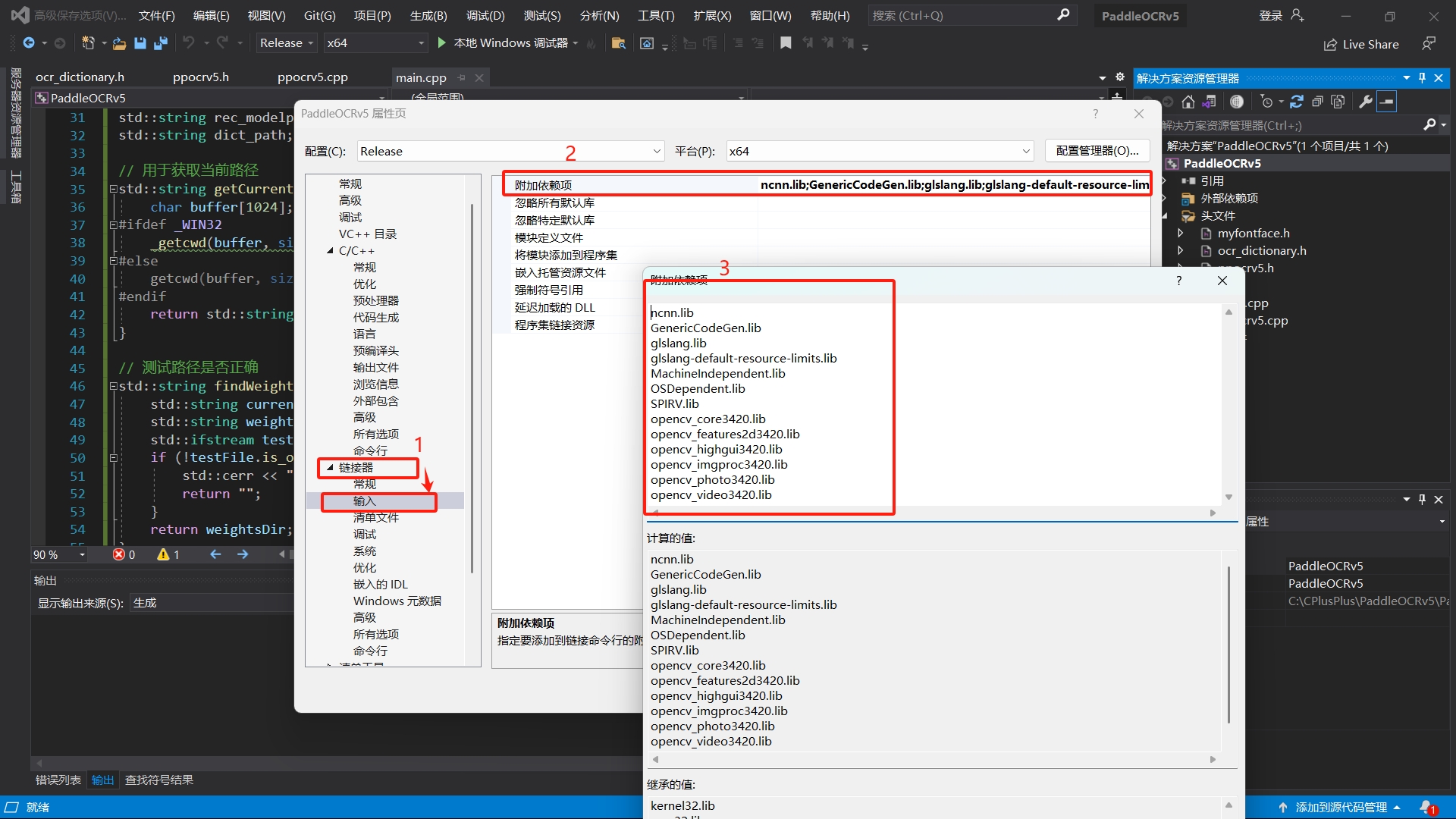Click the undo arrow icon
1456x819 pixels.
pos(189,43)
